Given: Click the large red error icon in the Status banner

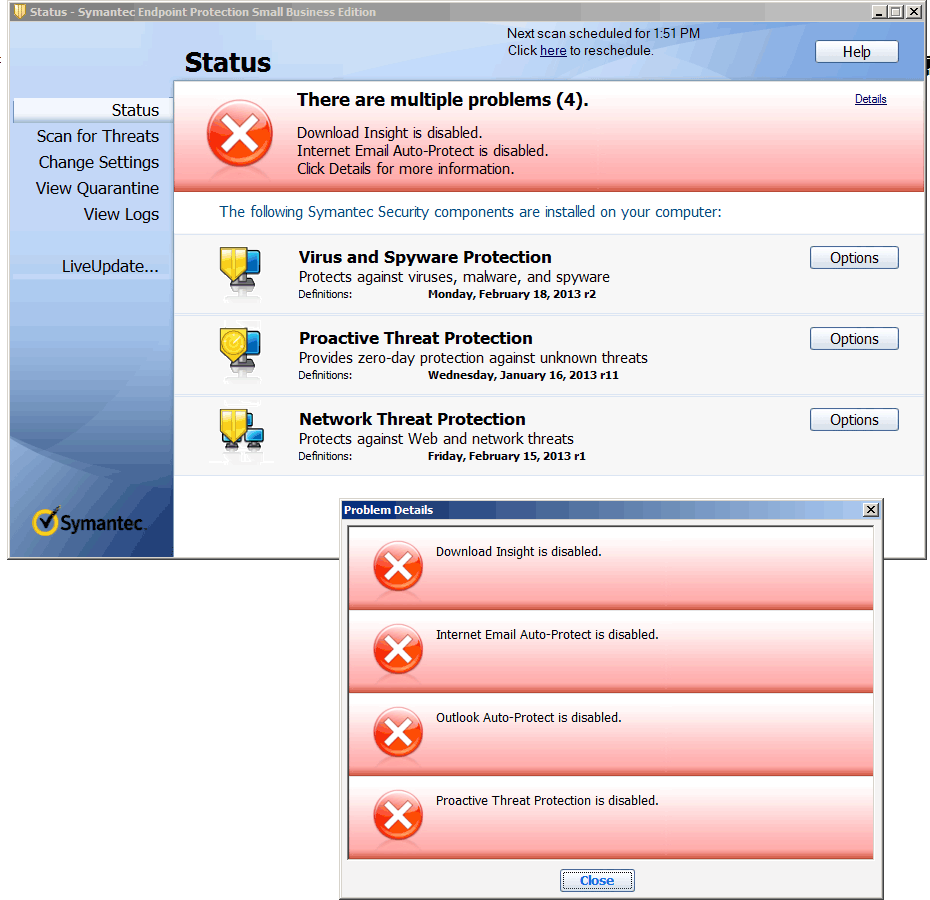Looking at the screenshot, I should (x=240, y=133).
